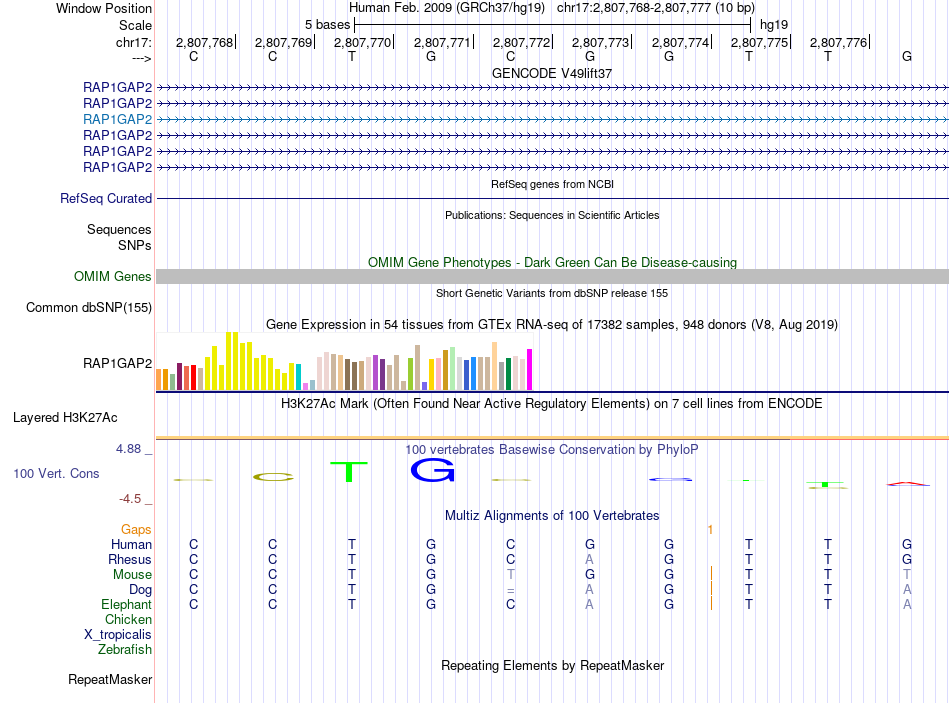Select the Elephant alignment row label
950x703 pixels.
pos(127,605)
